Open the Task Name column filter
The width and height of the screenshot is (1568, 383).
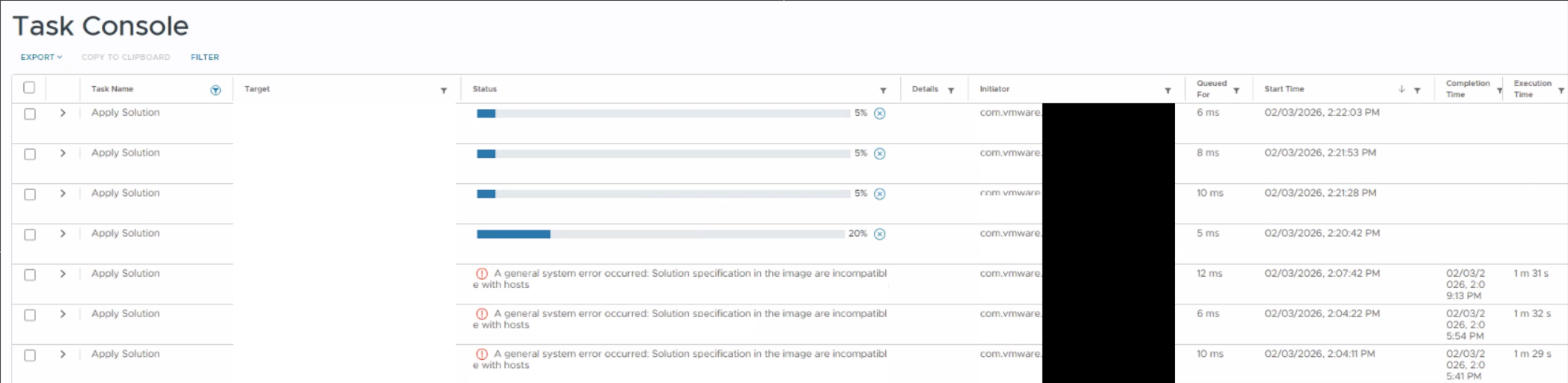pos(216,91)
